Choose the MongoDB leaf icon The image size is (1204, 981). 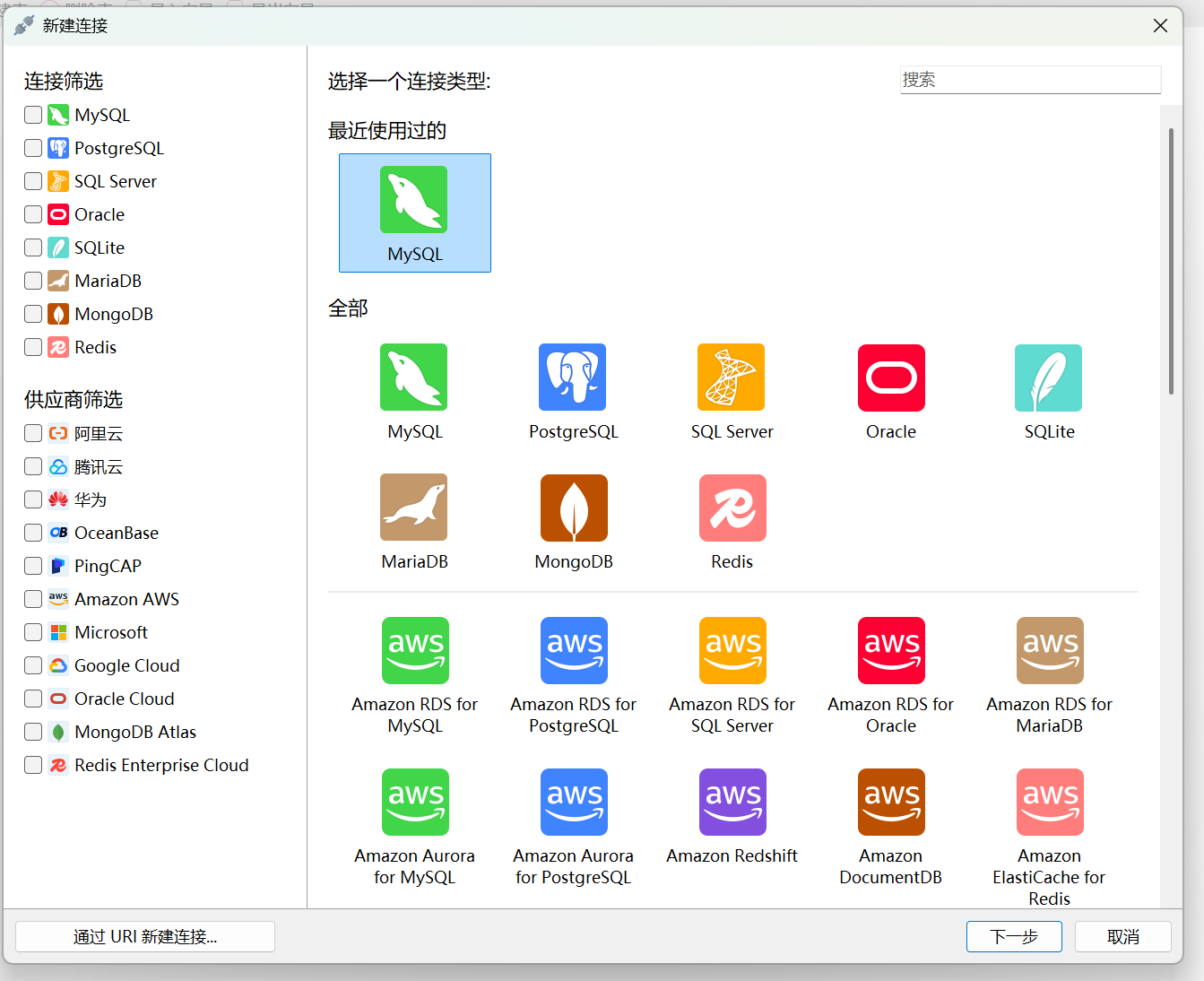tap(574, 508)
